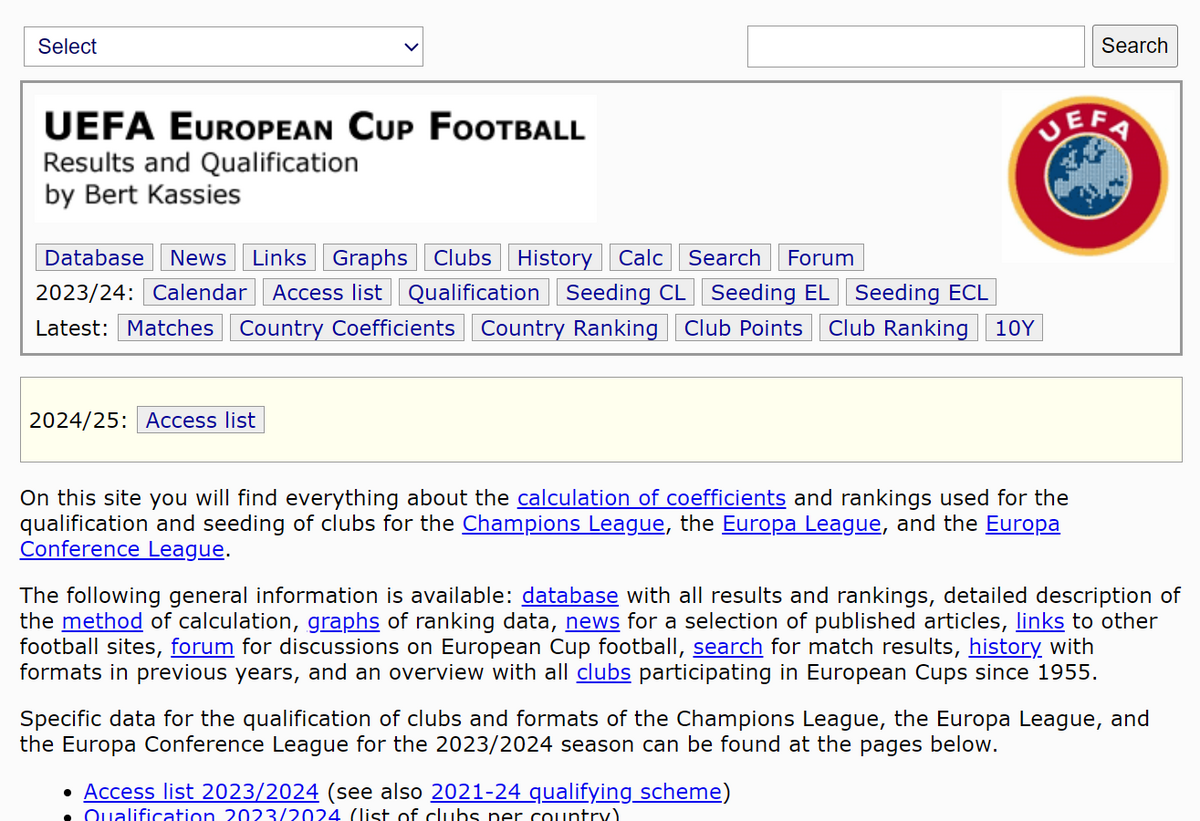
Task: View Seeding CL for 2023/24
Action: [x=625, y=292]
